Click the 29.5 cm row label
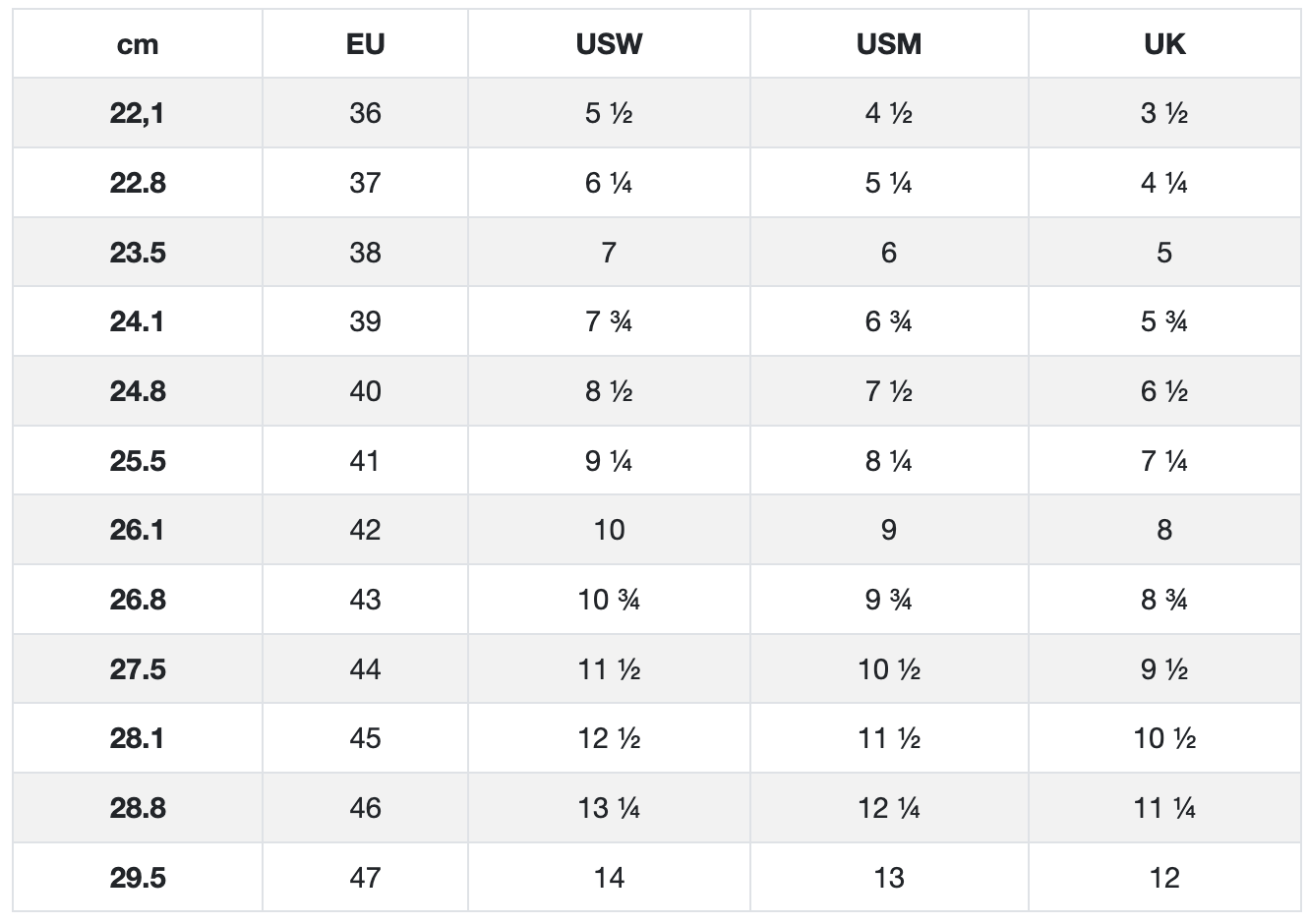1308x924 pixels. (x=138, y=878)
